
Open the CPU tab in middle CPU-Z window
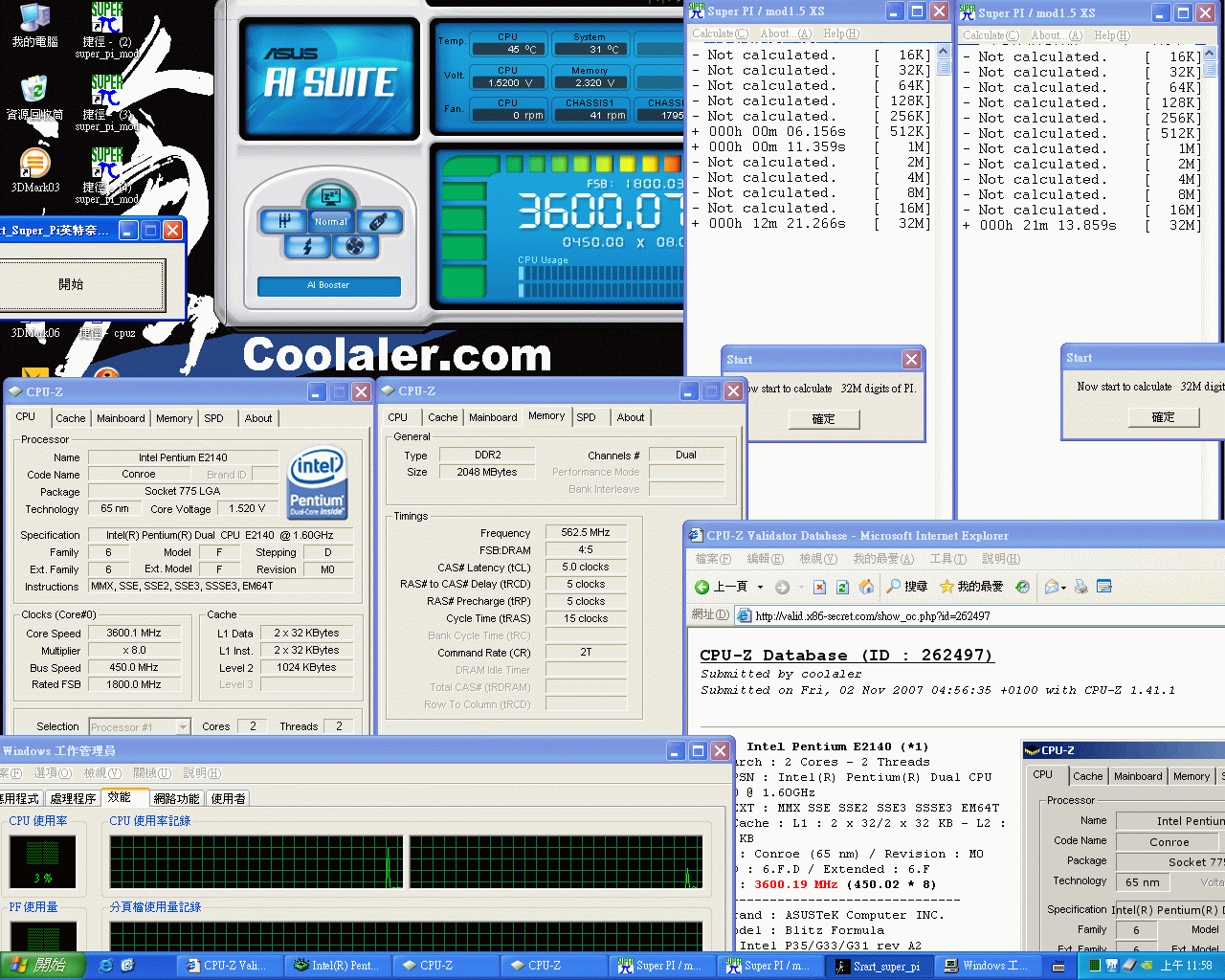pos(398,417)
